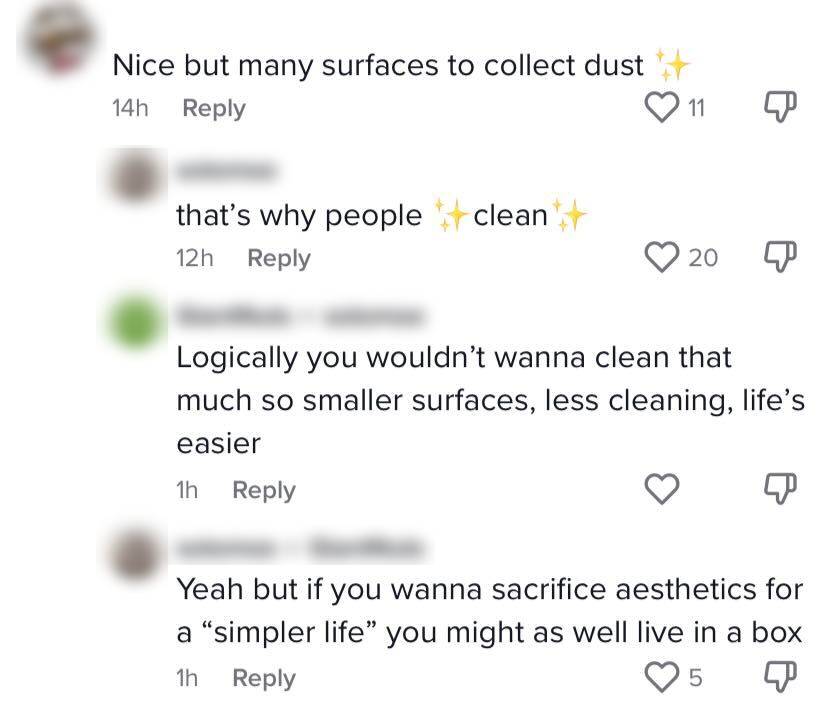Screen dimensions: 828x721
Task: Reply to the "less cleaning, life's easier" comment
Action: click(264, 490)
